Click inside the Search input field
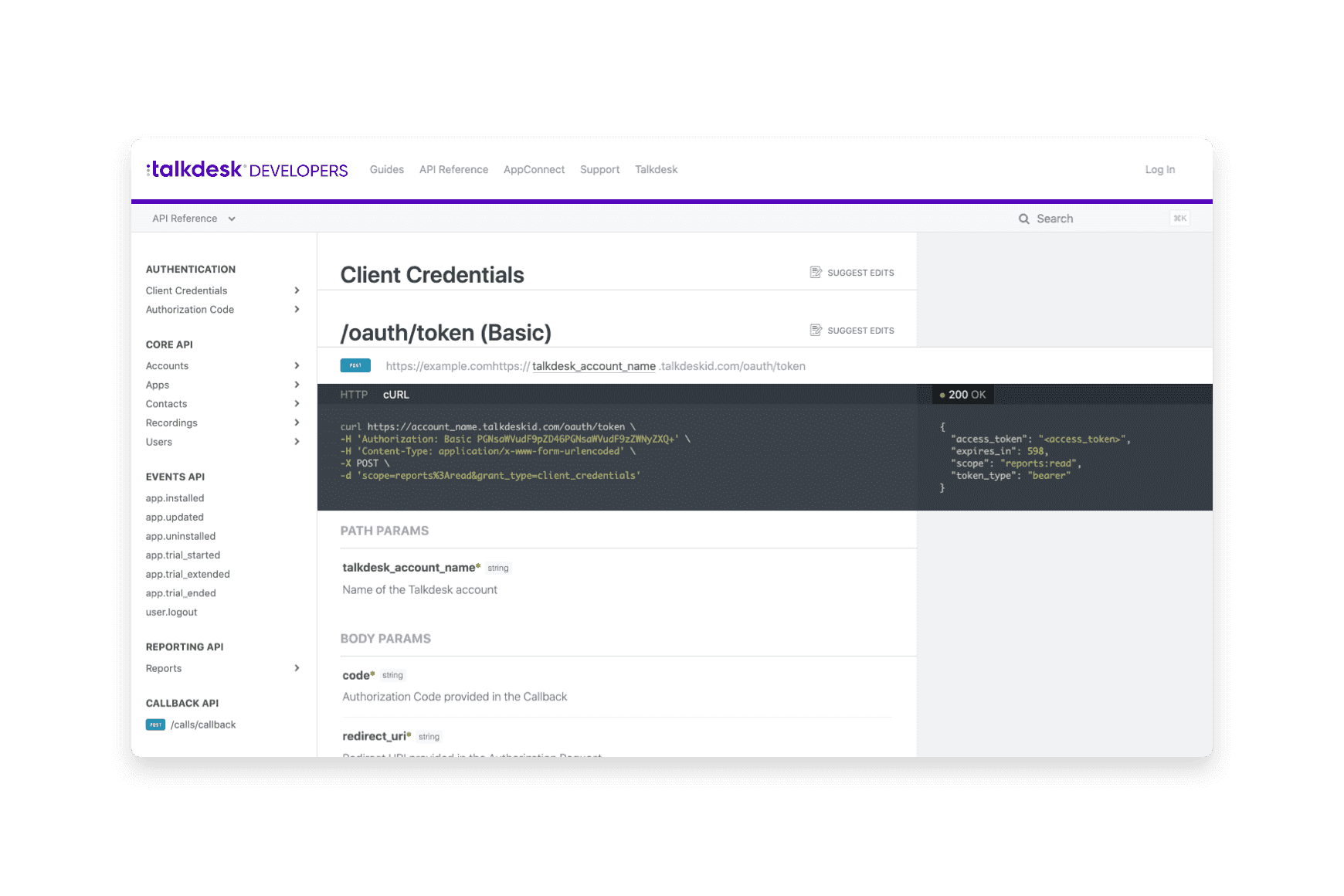The image size is (1344, 896). pos(1081,219)
